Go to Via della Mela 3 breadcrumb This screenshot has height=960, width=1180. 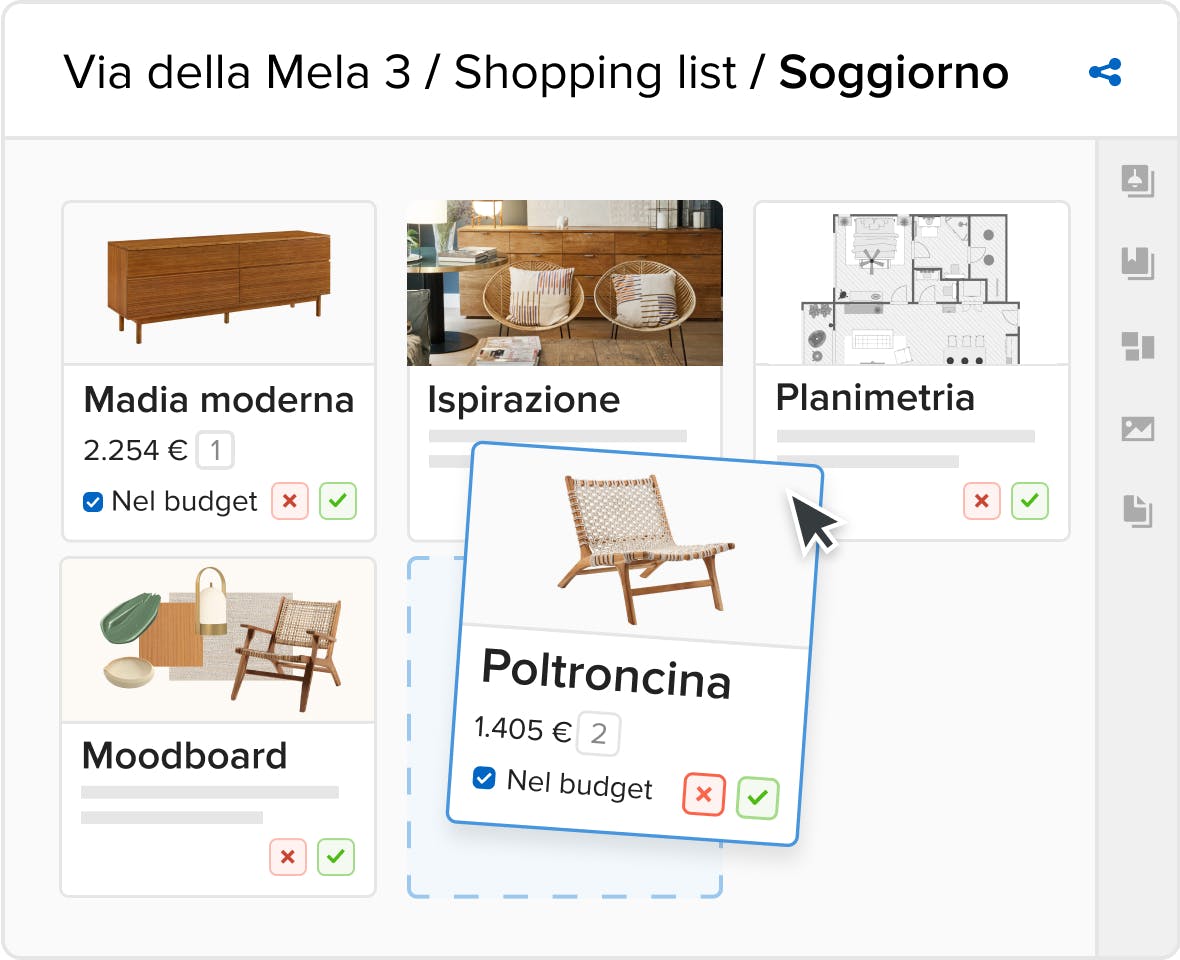pos(237,73)
